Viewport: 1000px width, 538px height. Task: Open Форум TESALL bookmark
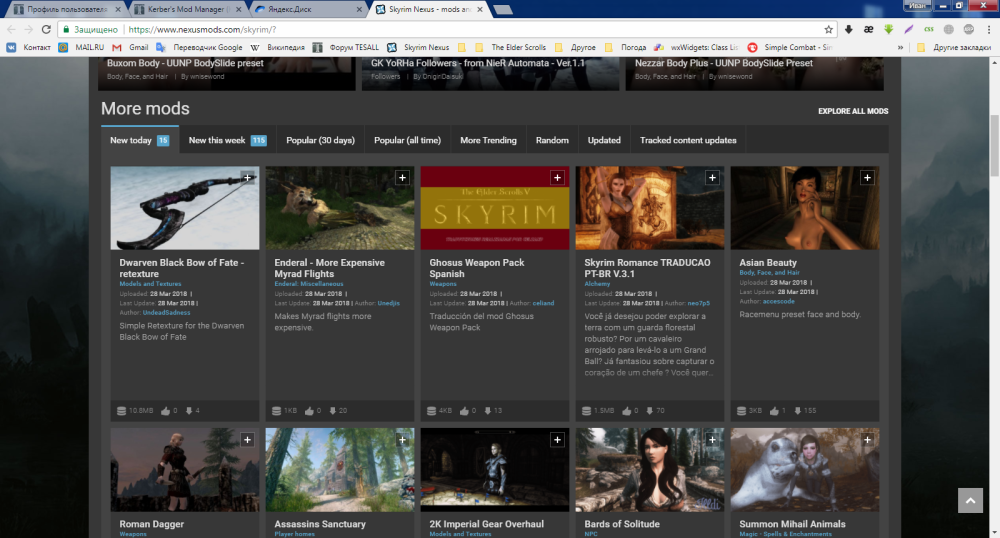tap(346, 47)
